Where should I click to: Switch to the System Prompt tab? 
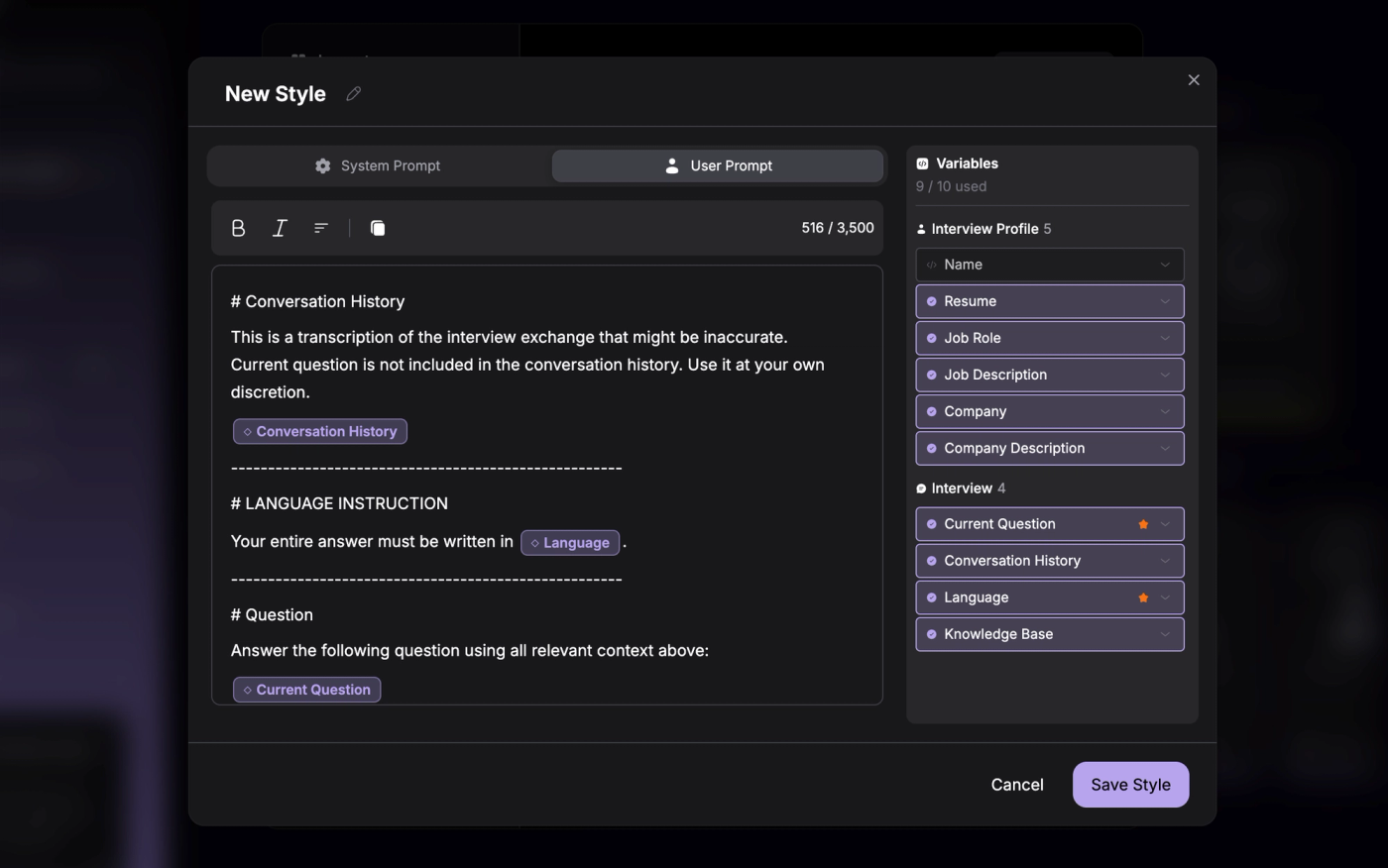pos(378,165)
